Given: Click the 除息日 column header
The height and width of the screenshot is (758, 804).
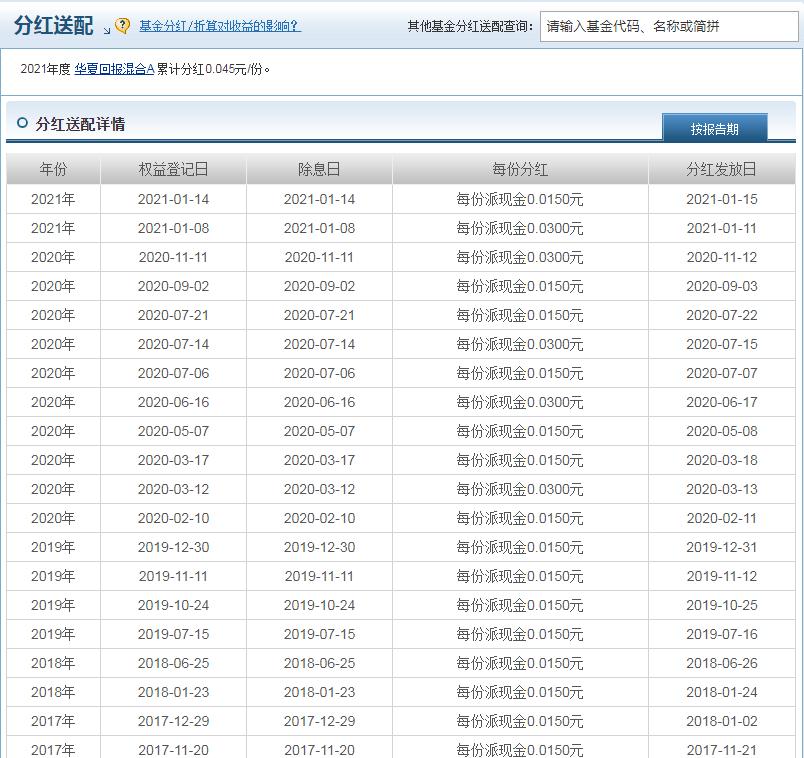Looking at the screenshot, I should click(319, 169).
